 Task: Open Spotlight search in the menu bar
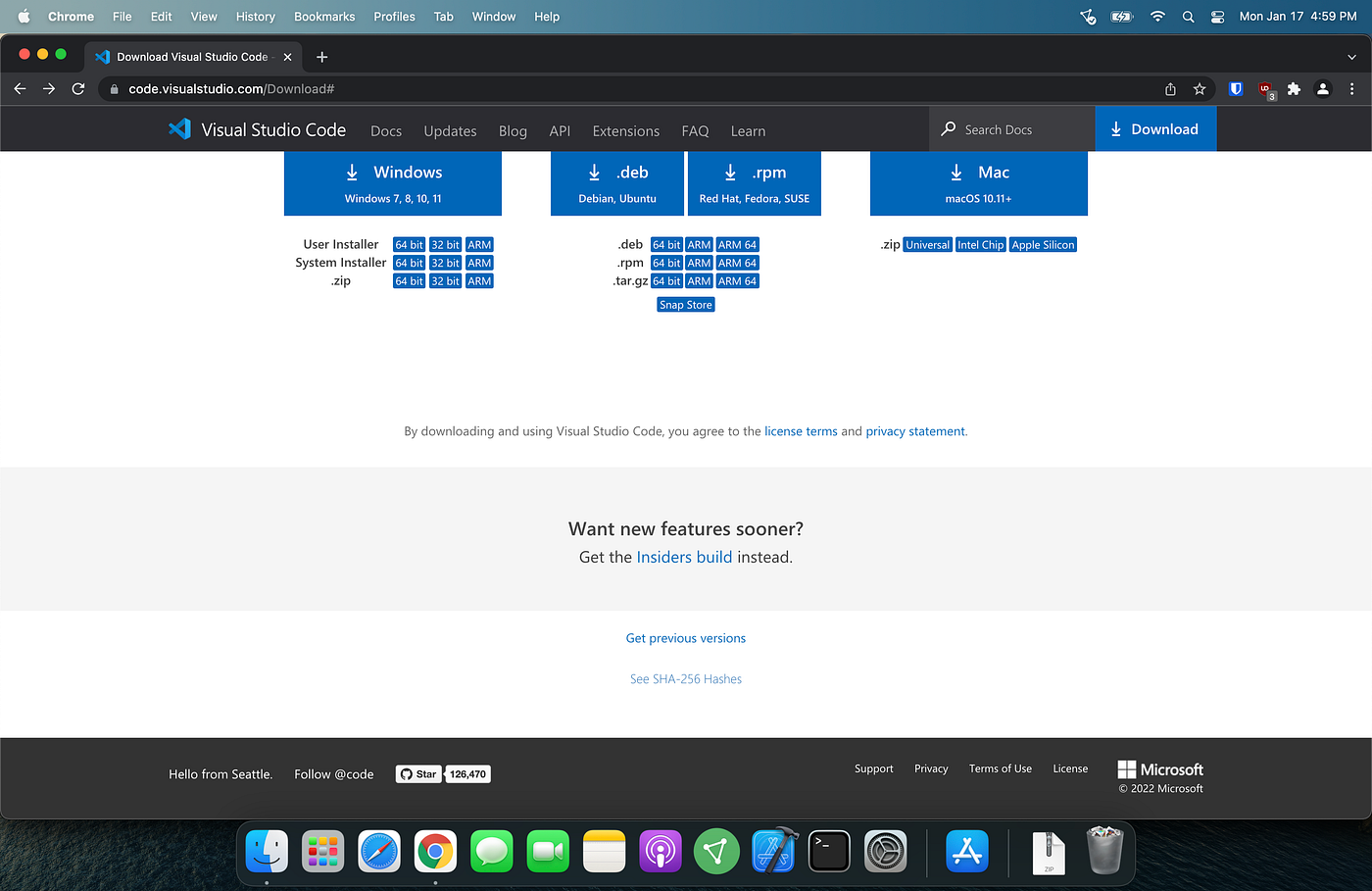click(1188, 16)
